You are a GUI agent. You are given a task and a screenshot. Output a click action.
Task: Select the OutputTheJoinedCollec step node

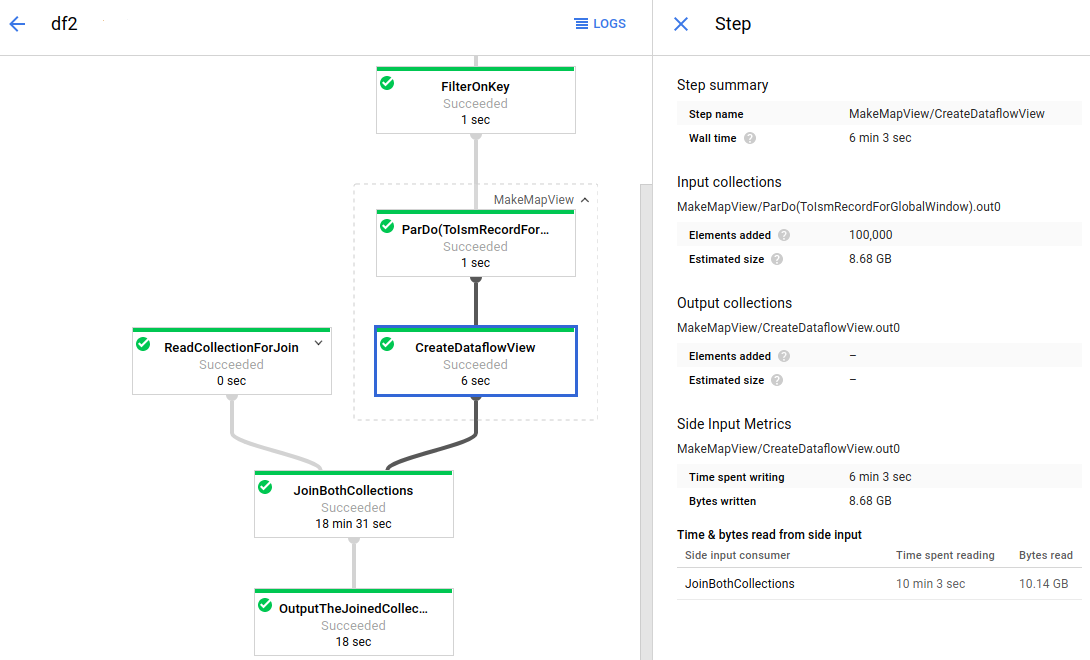[x=353, y=622]
